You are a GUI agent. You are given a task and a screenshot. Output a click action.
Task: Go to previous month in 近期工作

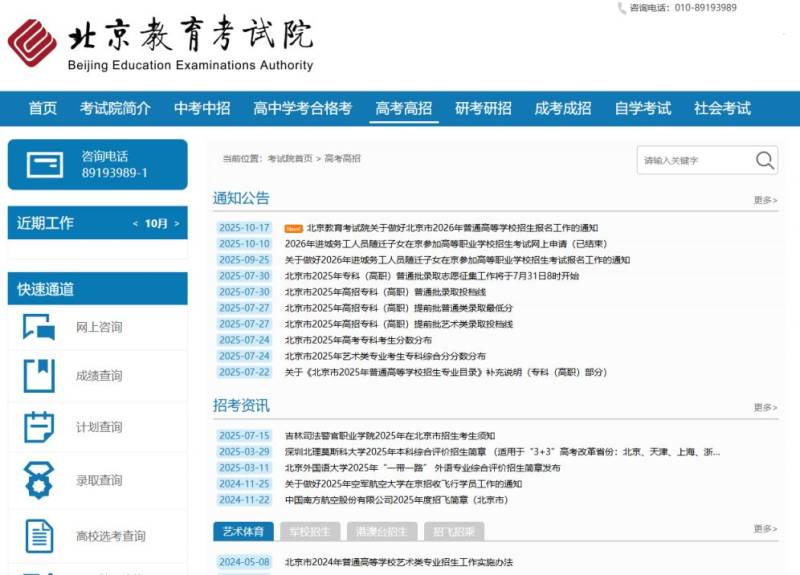[136, 224]
